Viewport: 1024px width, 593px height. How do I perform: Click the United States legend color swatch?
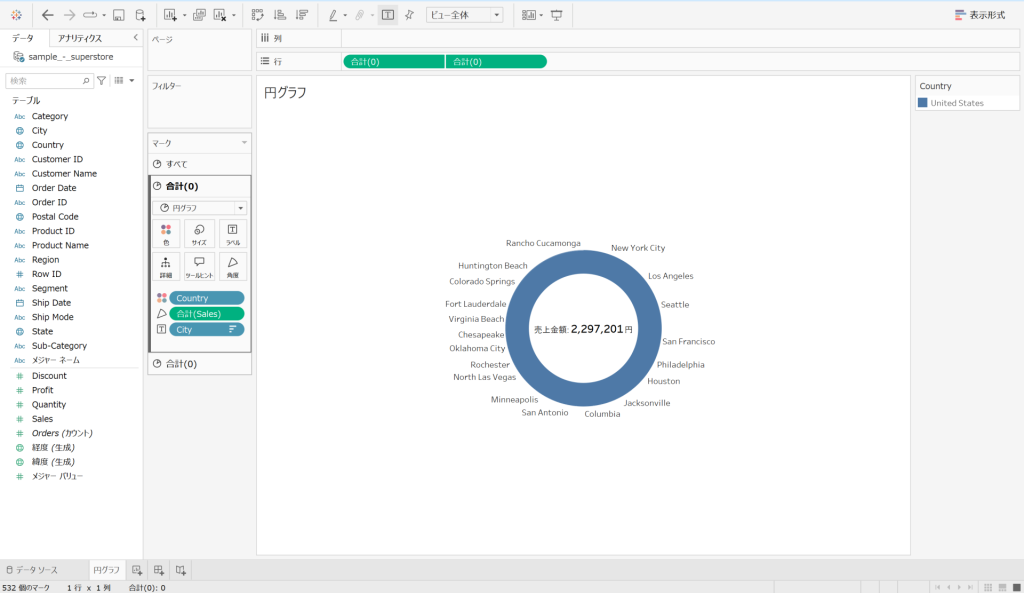922,103
